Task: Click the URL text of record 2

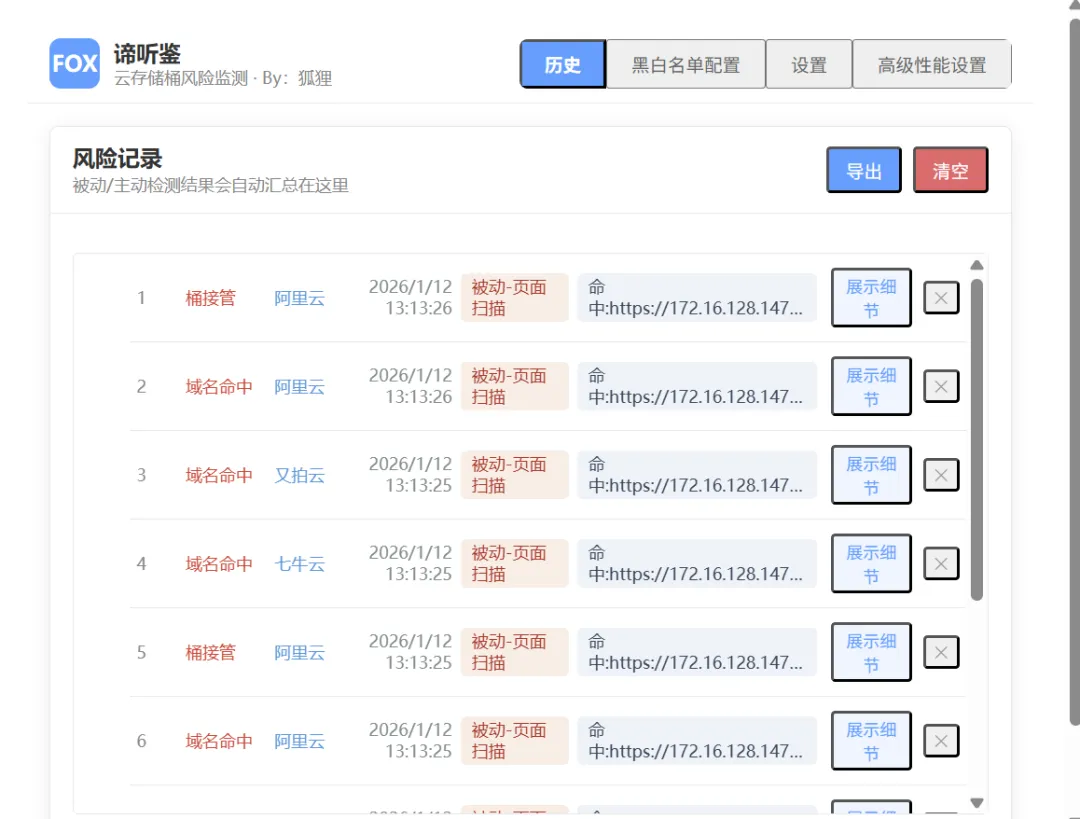Action: click(x=697, y=386)
